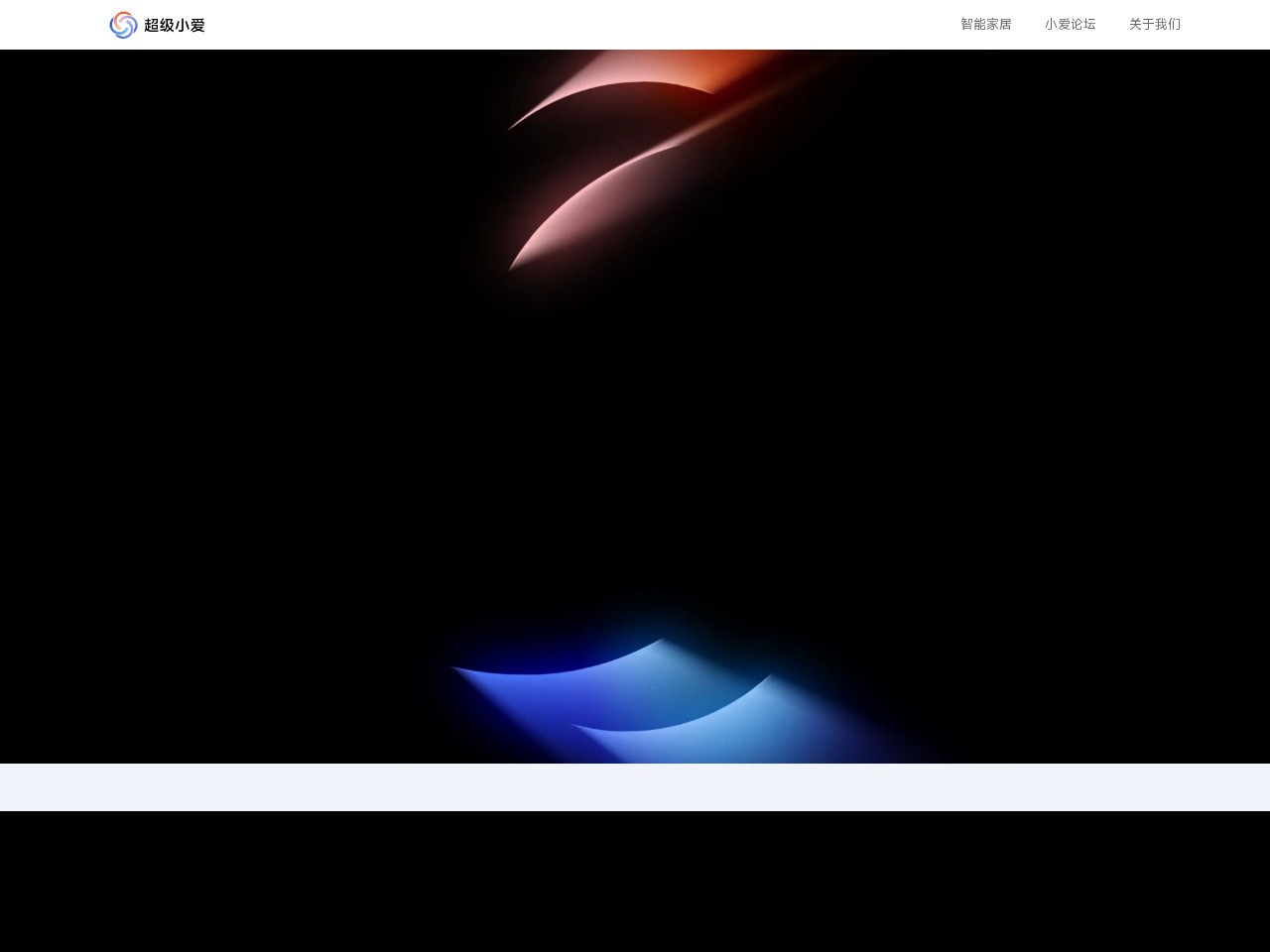Click the Super XiaoAi swirl logo icon
1270x952 pixels.
coord(123,25)
